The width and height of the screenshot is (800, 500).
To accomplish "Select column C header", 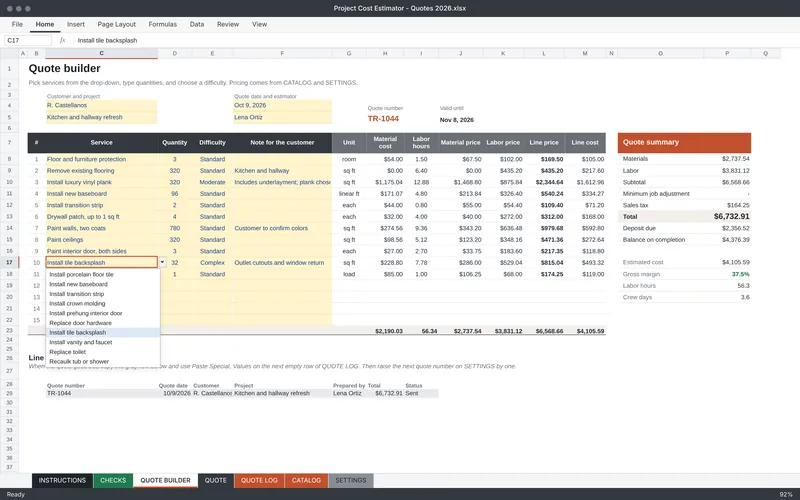I will (x=102, y=53).
